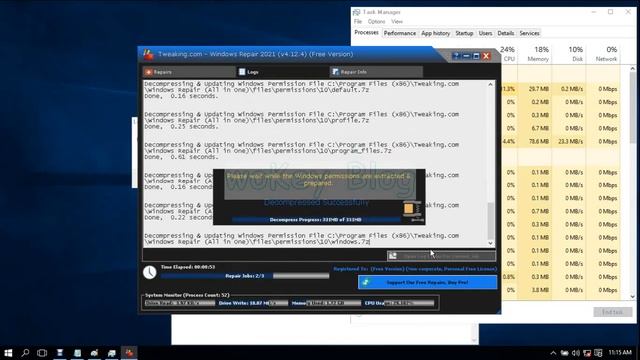Open the Windows Start menu
The image size is (640, 360).
tap(8, 353)
